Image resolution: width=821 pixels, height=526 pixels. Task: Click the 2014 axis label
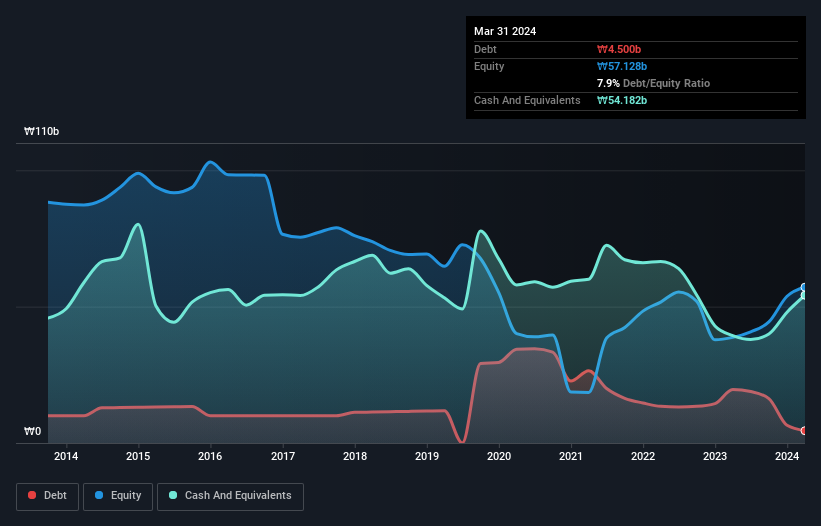point(66,456)
